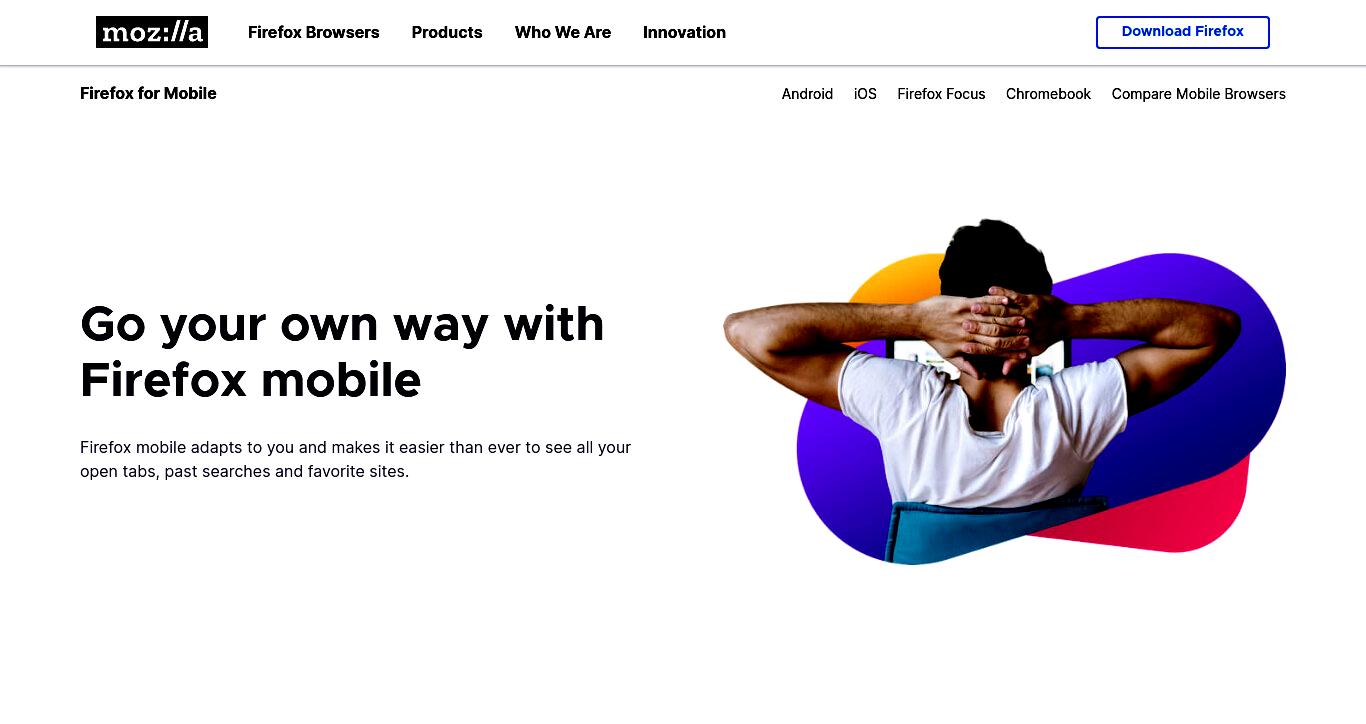
Task: Expand the Products menu
Action: pyautogui.click(x=447, y=32)
